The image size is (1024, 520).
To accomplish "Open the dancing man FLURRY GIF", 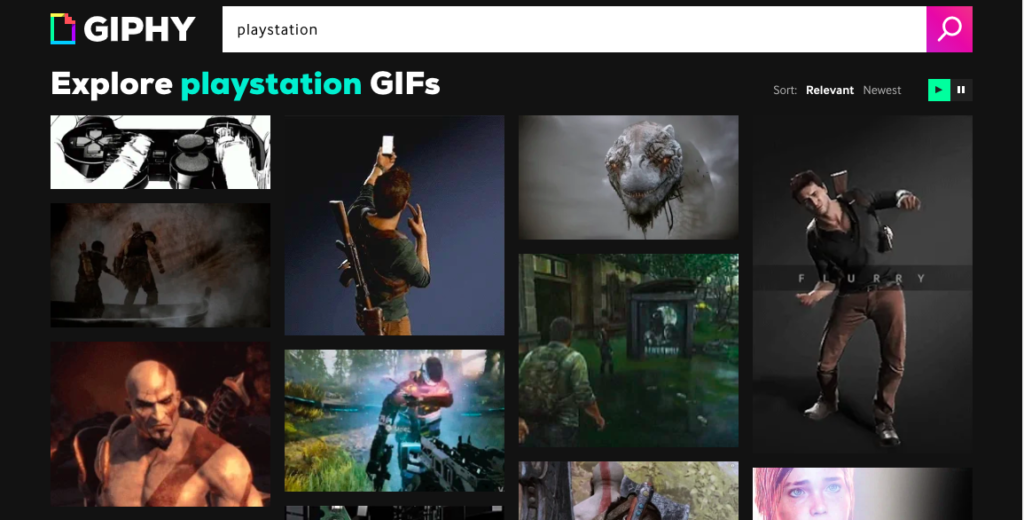I will (862, 284).
